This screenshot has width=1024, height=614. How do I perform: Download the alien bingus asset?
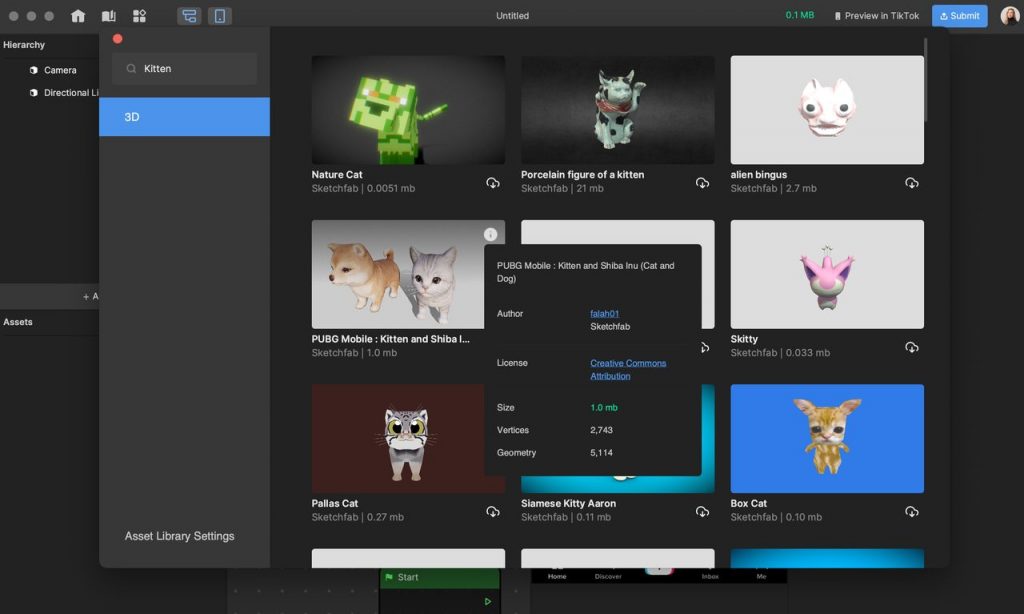pos(912,183)
